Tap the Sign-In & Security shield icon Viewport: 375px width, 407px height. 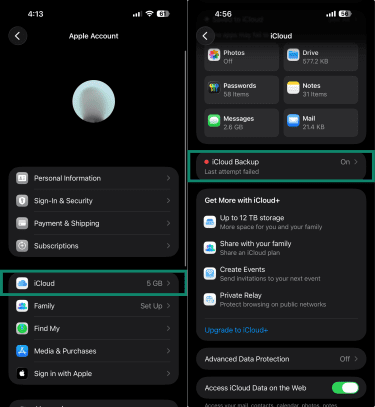(22, 201)
